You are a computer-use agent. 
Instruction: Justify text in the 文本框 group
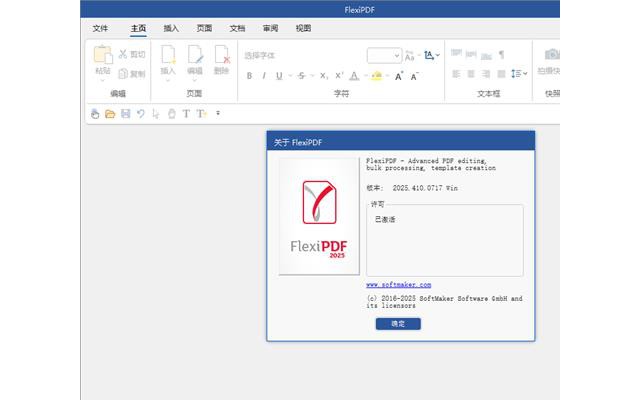(501, 74)
